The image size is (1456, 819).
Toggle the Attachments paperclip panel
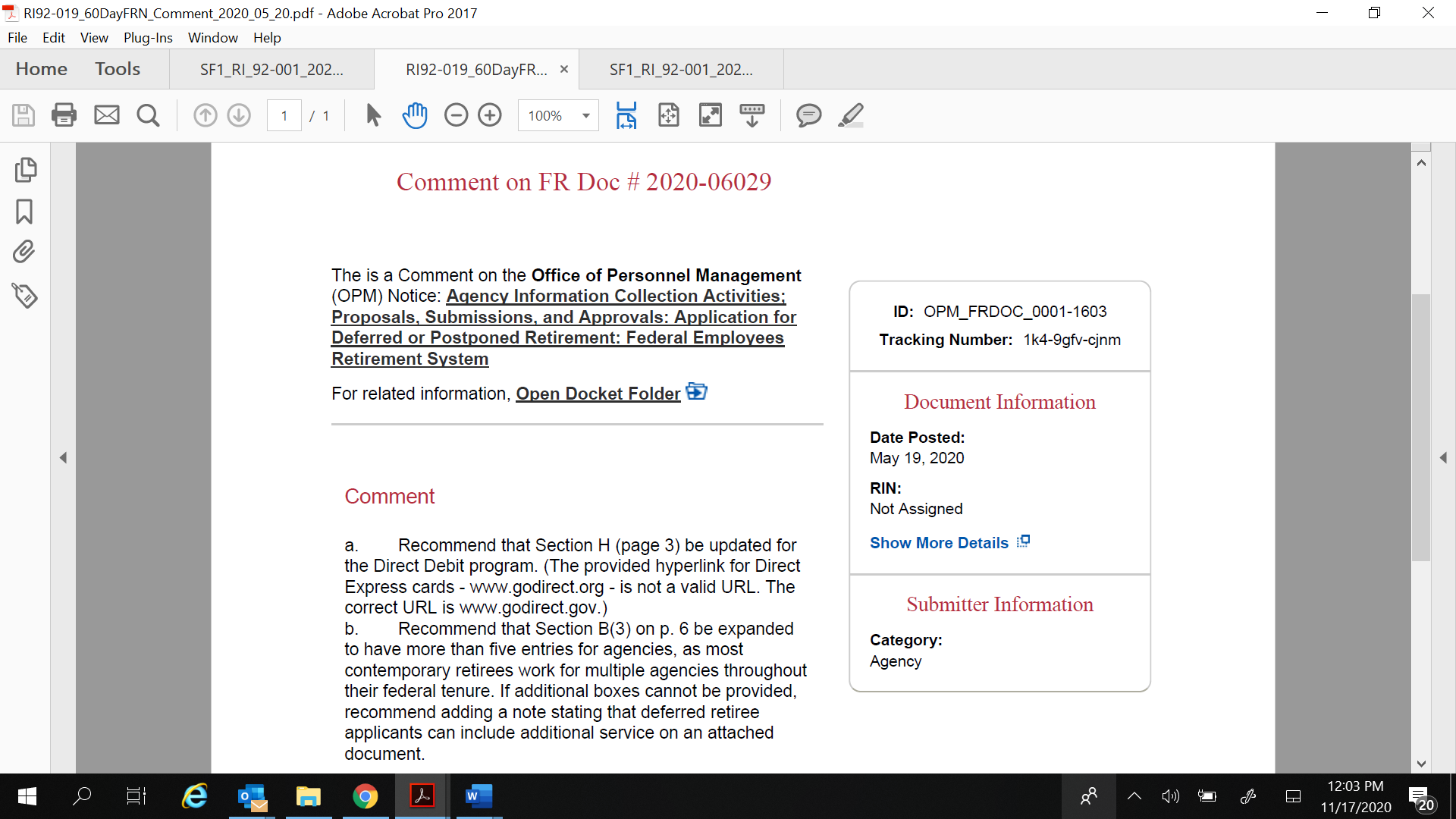click(x=24, y=253)
